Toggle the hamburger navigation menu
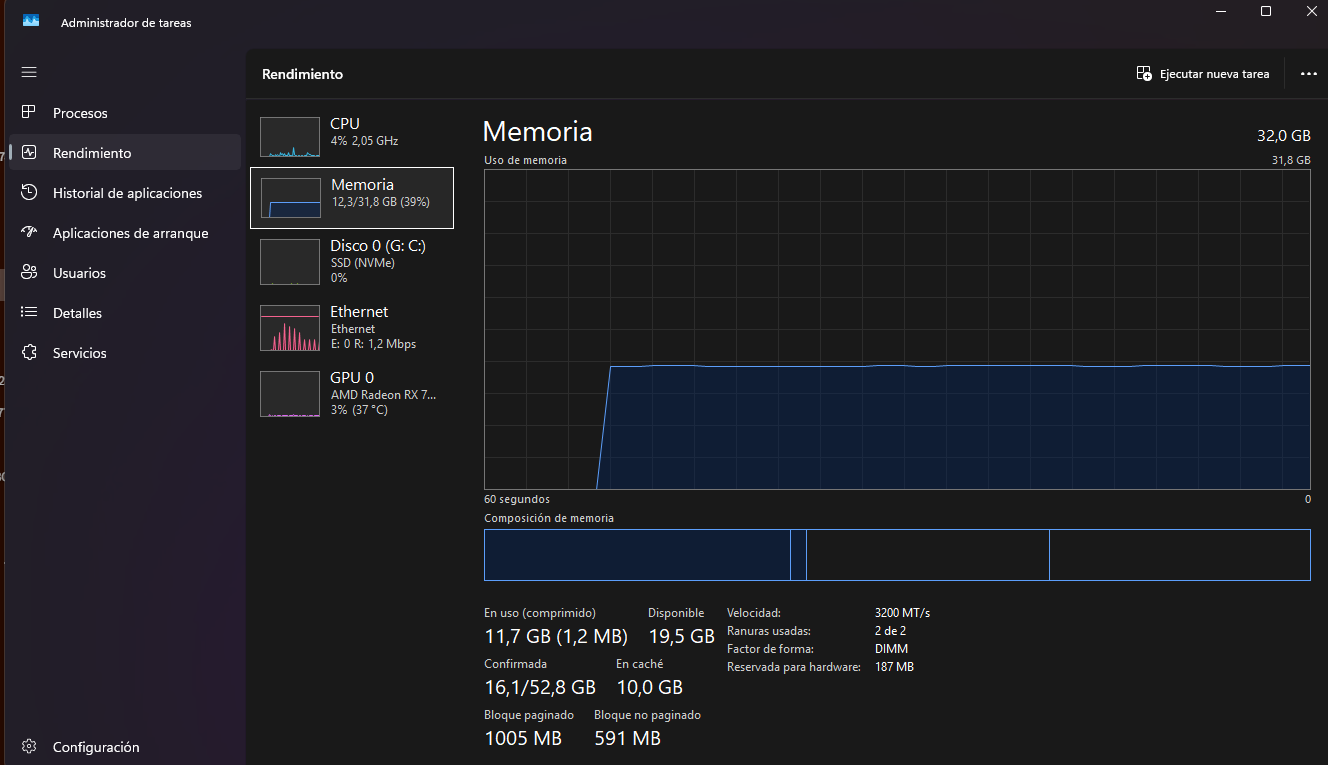The width and height of the screenshot is (1328, 765). pyautogui.click(x=29, y=72)
